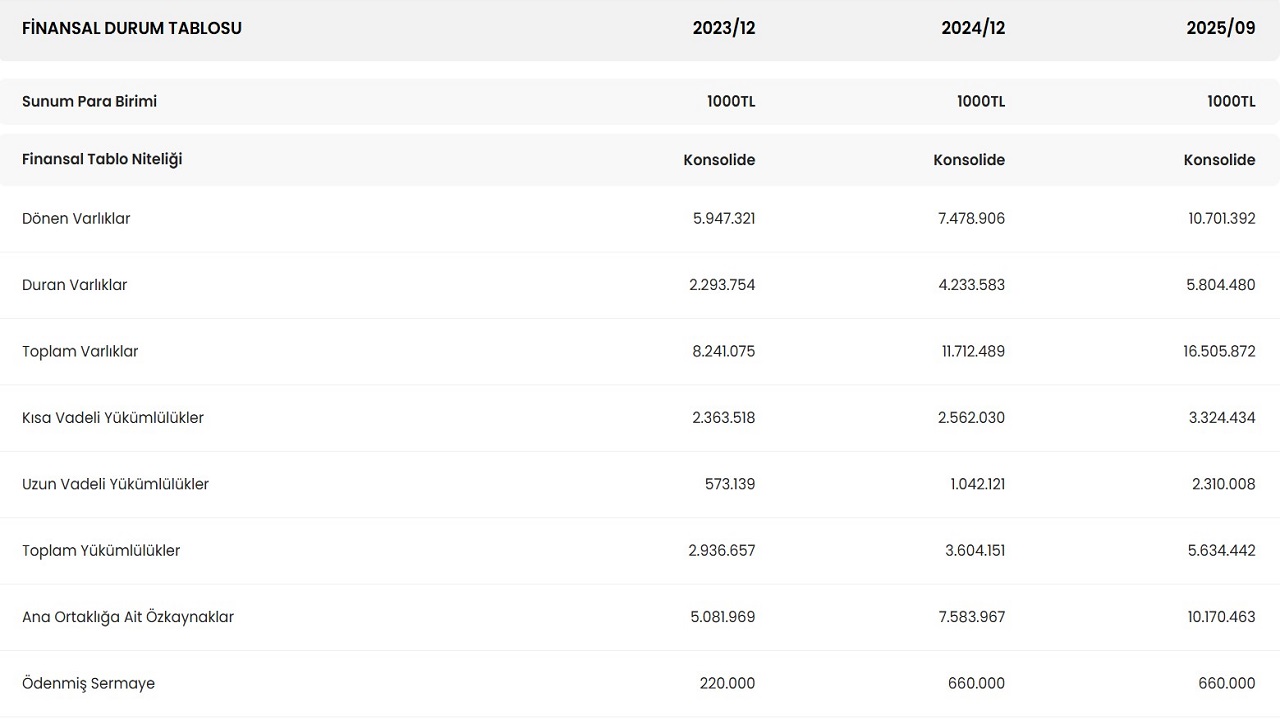Click the Toplam Yükümlülükler row label
Screen dimensions: 1280x720
(101, 551)
